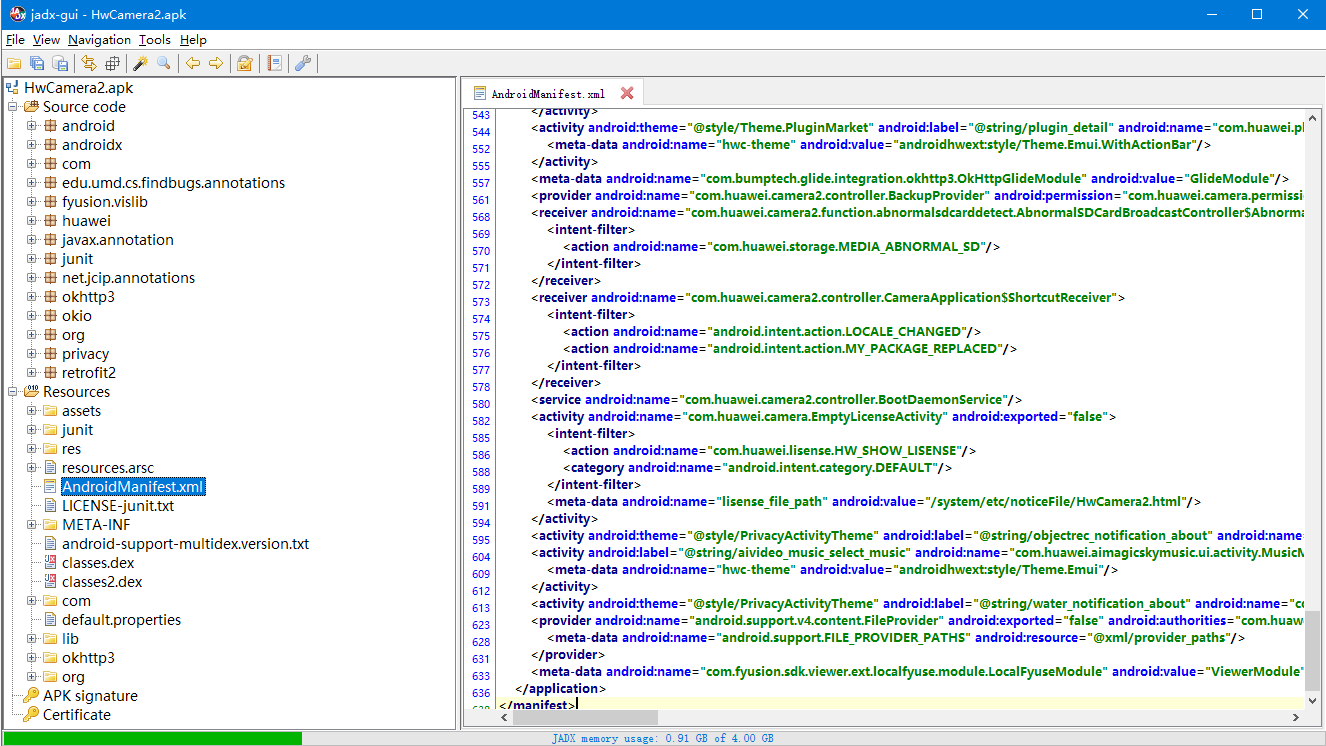Open Preferences with the wrench icon
This screenshot has height=746, width=1326.
tap(303, 64)
